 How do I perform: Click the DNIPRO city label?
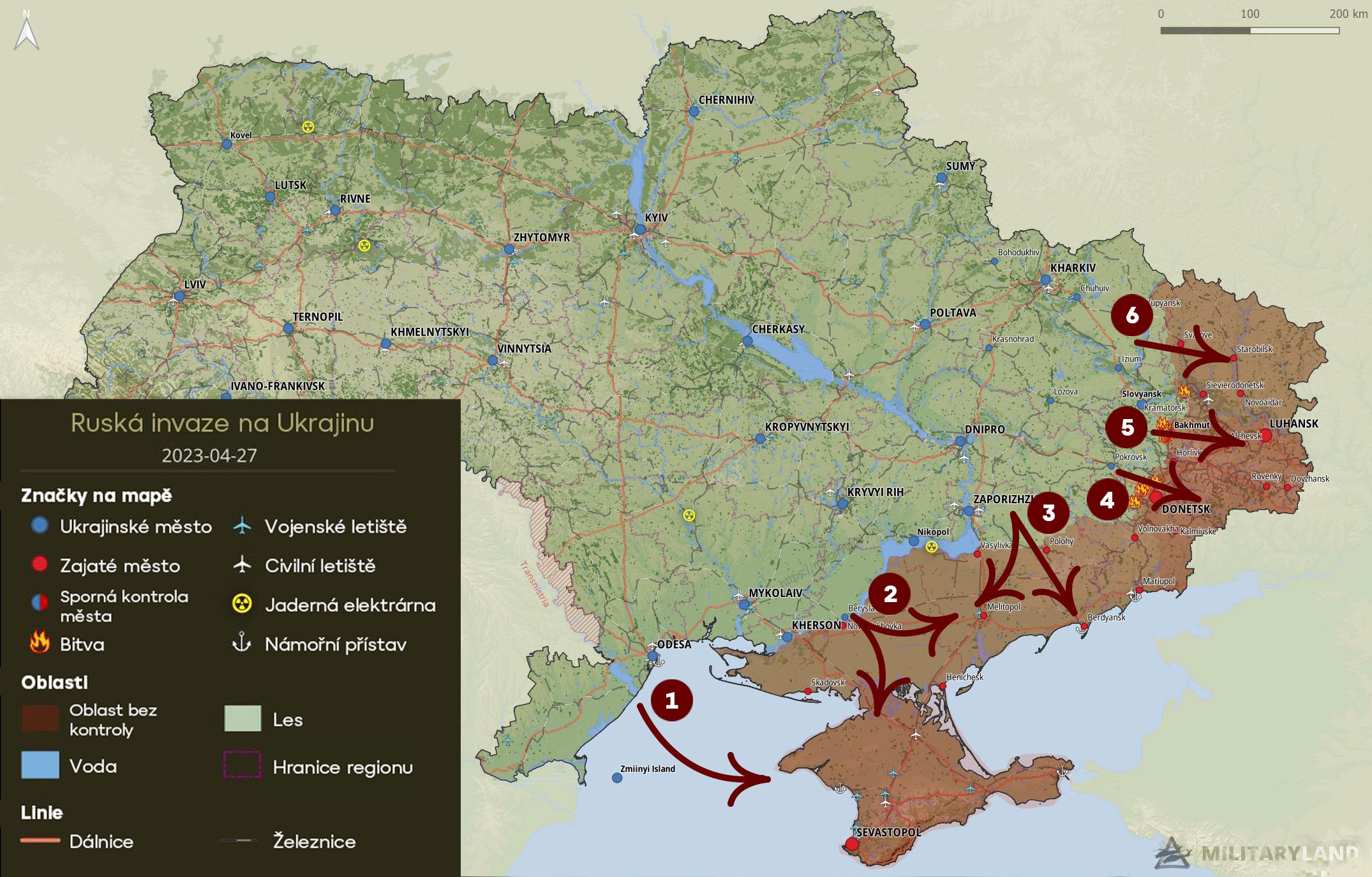[x=985, y=429]
